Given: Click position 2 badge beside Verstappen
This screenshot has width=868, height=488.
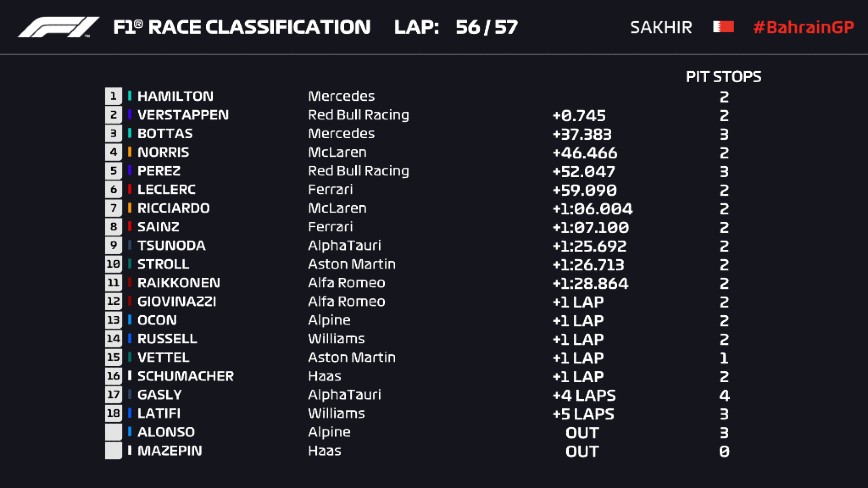Looking at the screenshot, I should pyautogui.click(x=113, y=115).
